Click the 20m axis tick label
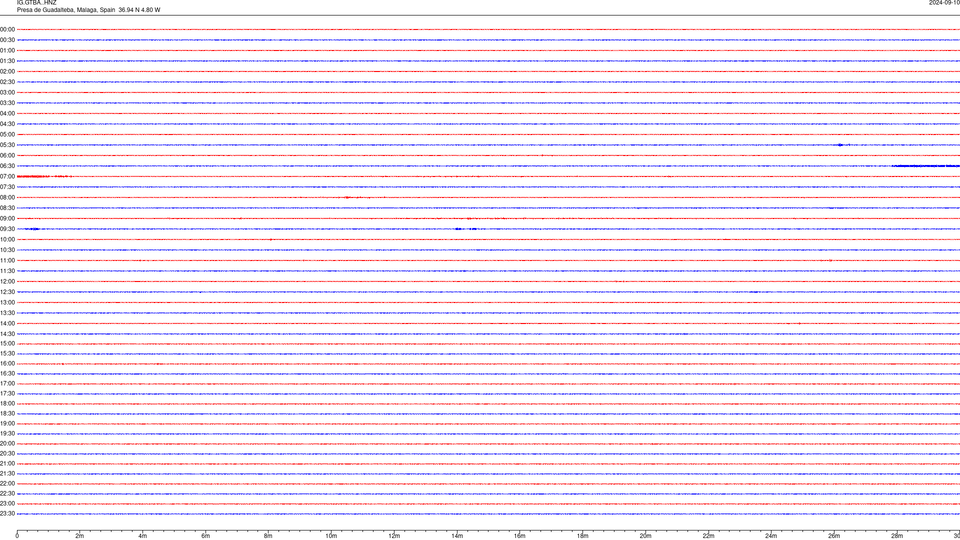 pos(646,536)
